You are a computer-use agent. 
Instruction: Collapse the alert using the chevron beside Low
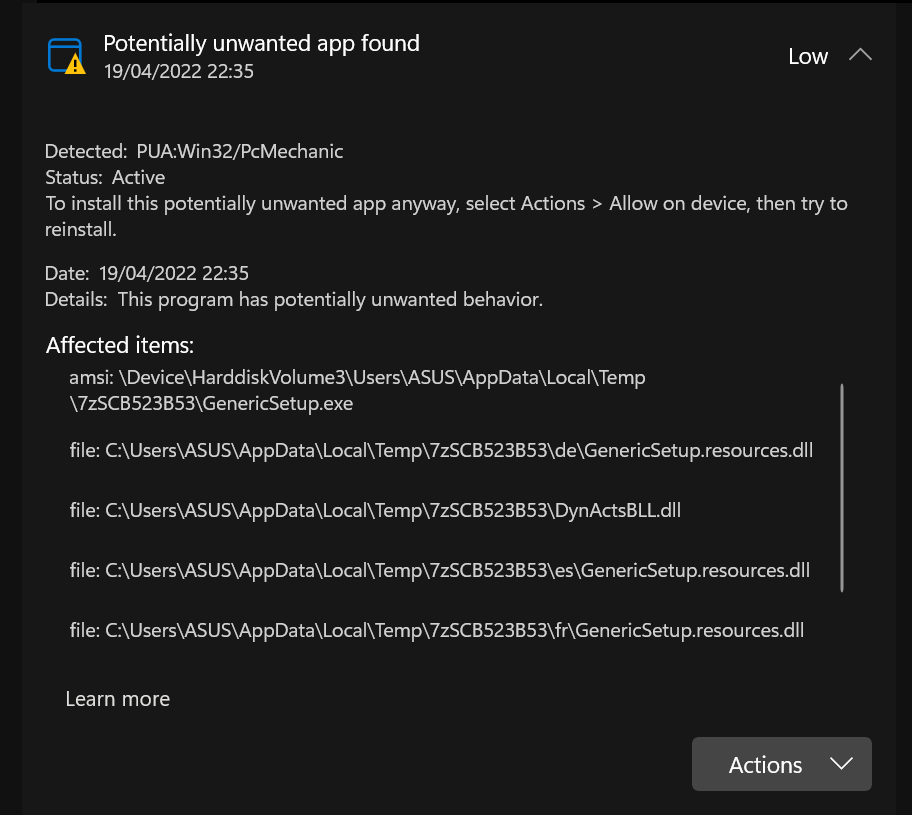(x=861, y=55)
